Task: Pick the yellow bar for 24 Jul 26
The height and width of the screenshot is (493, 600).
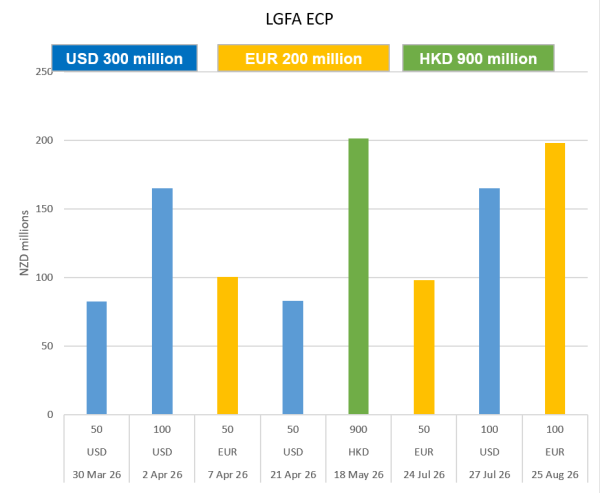Action: (424, 347)
